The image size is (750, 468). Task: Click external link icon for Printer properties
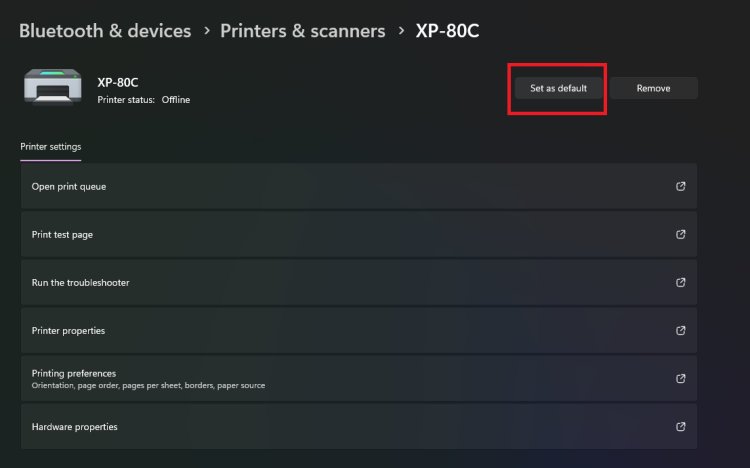[x=681, y=331]
